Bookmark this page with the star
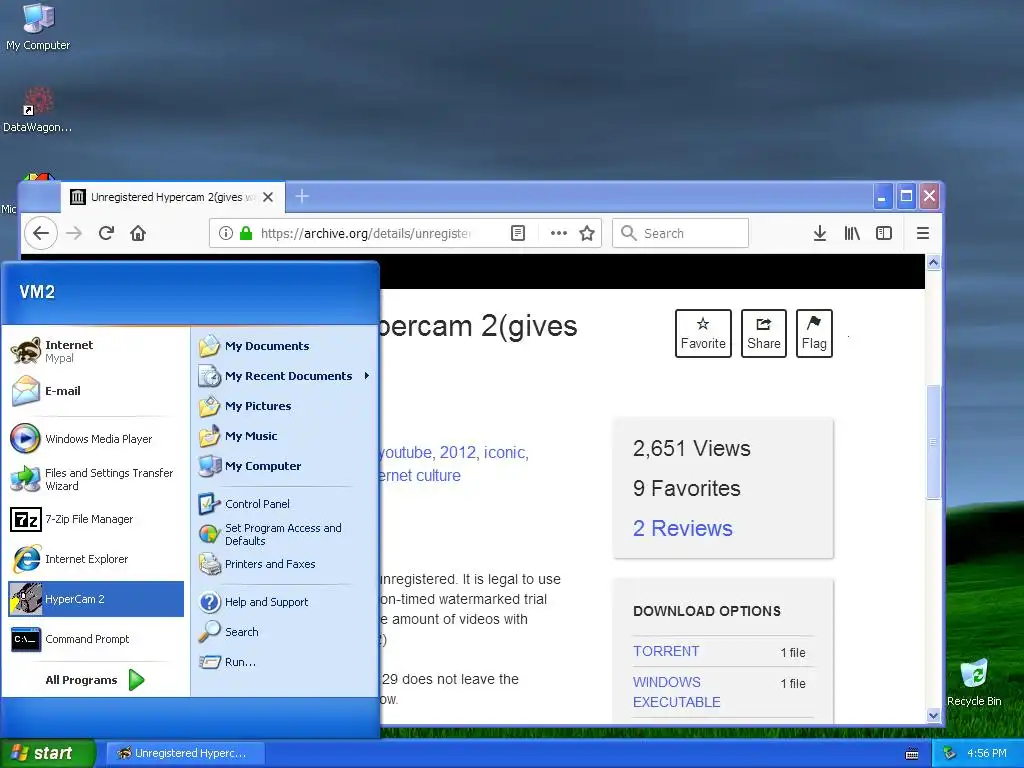This screenshot has width=1024, height=768. tap(587, 233)
